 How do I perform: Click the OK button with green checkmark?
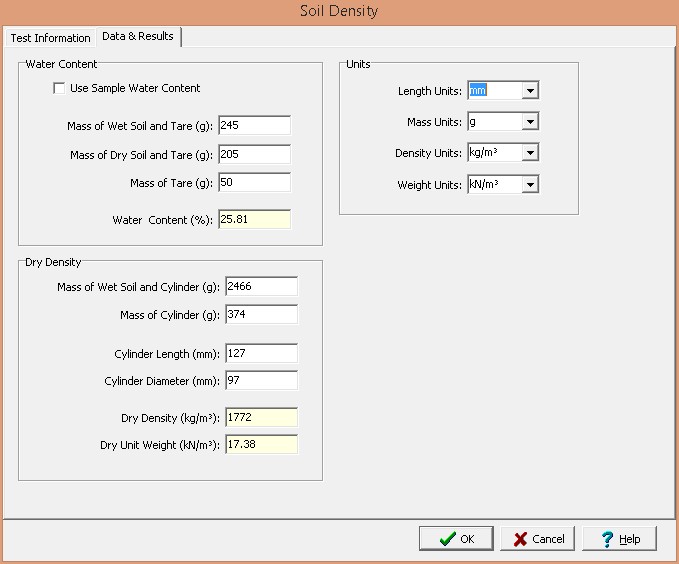click(456, 539)
